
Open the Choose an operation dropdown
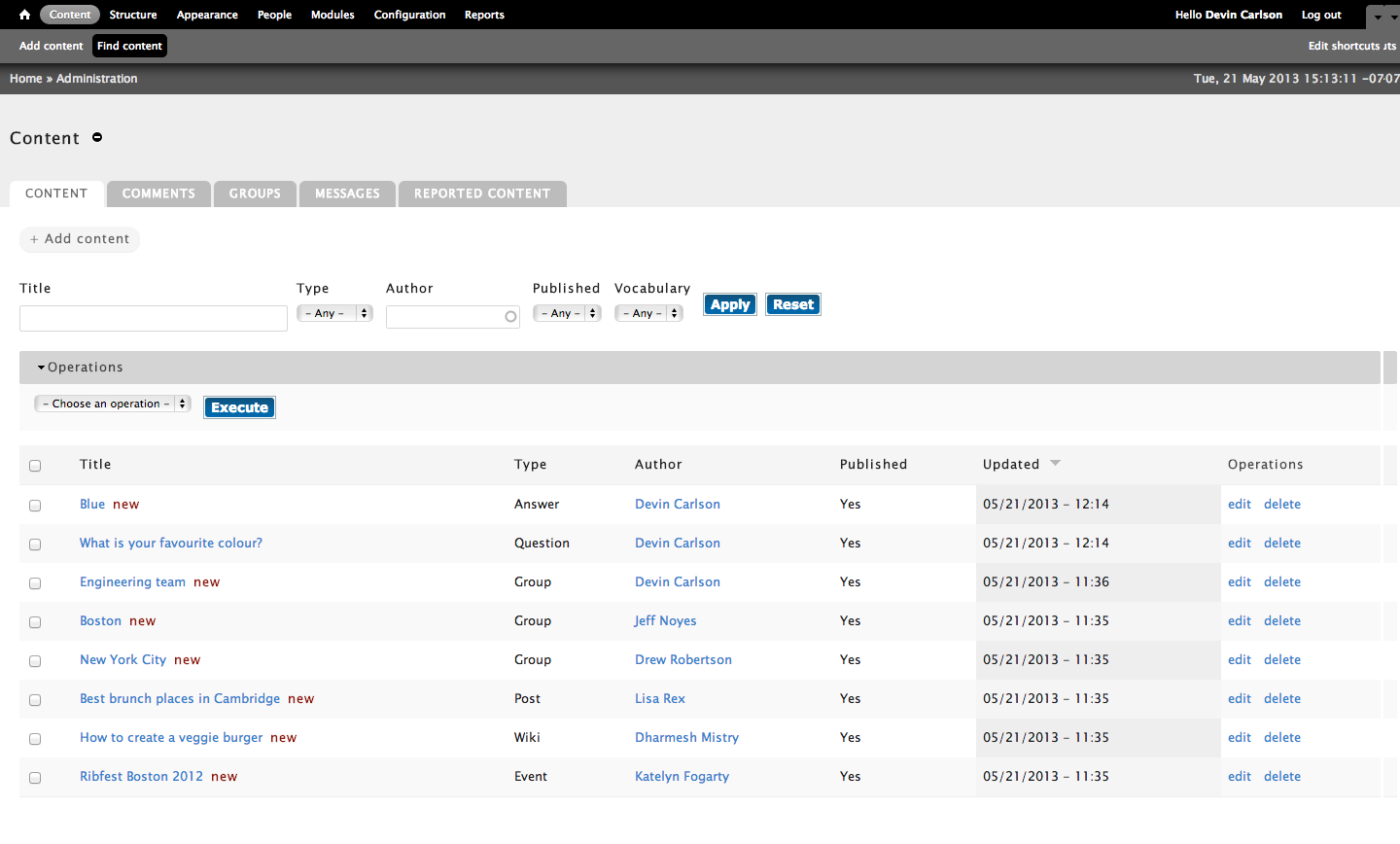(x=112, y=403)
